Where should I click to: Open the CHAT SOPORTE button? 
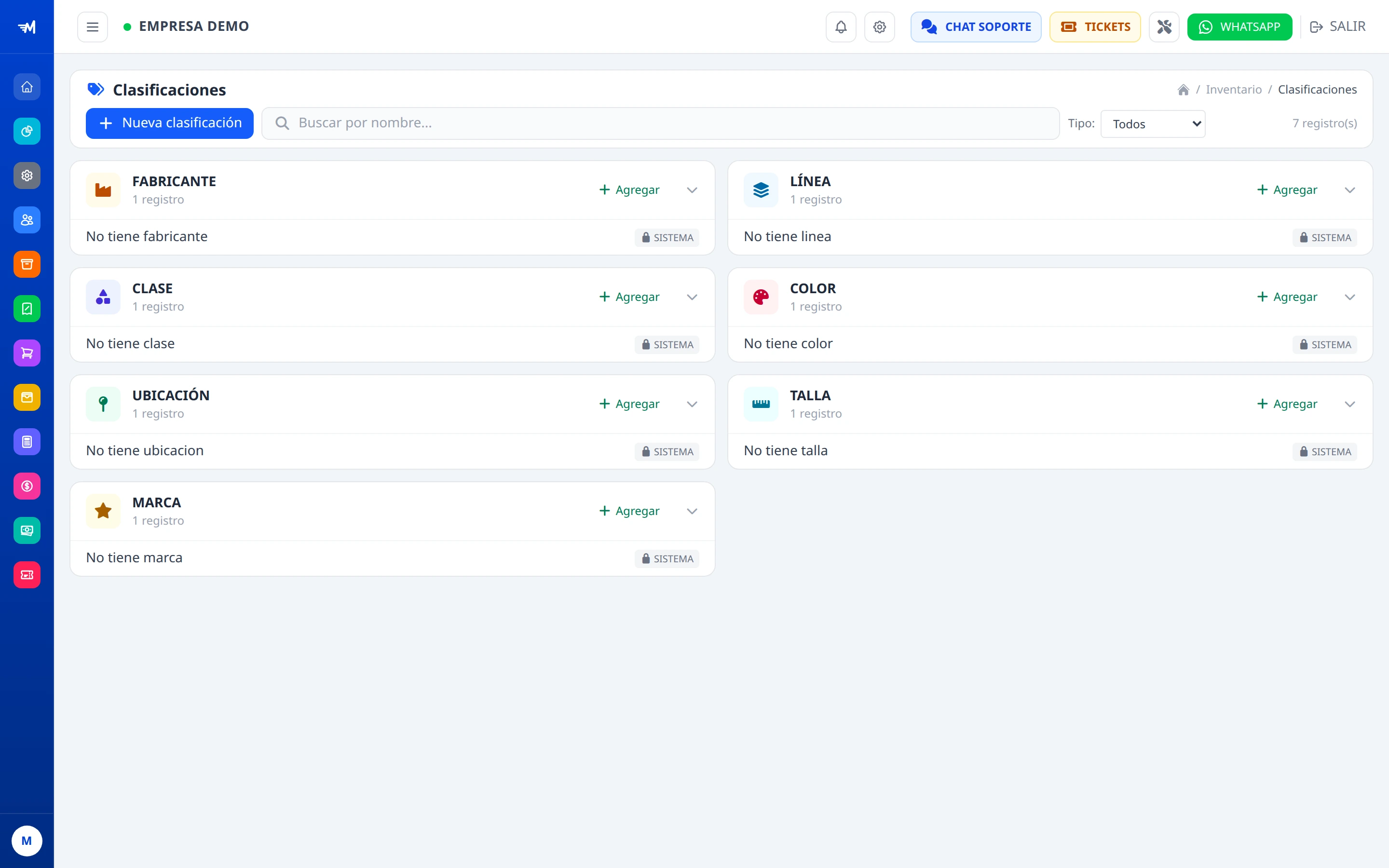976,27
